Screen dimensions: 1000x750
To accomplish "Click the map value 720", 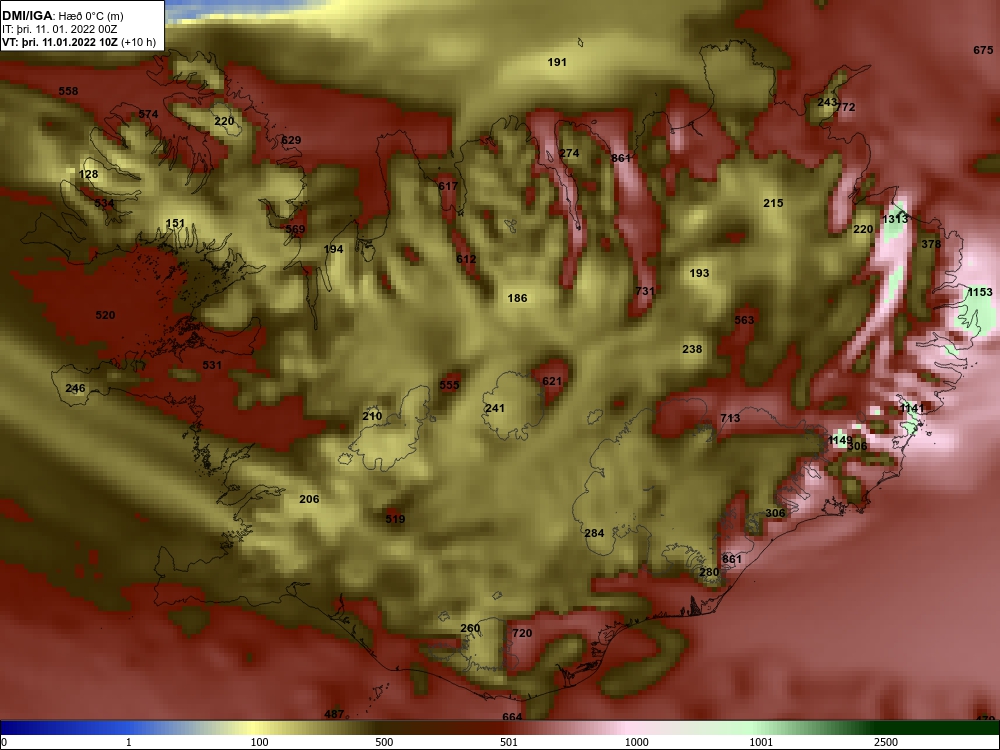I will coord(522,633).
